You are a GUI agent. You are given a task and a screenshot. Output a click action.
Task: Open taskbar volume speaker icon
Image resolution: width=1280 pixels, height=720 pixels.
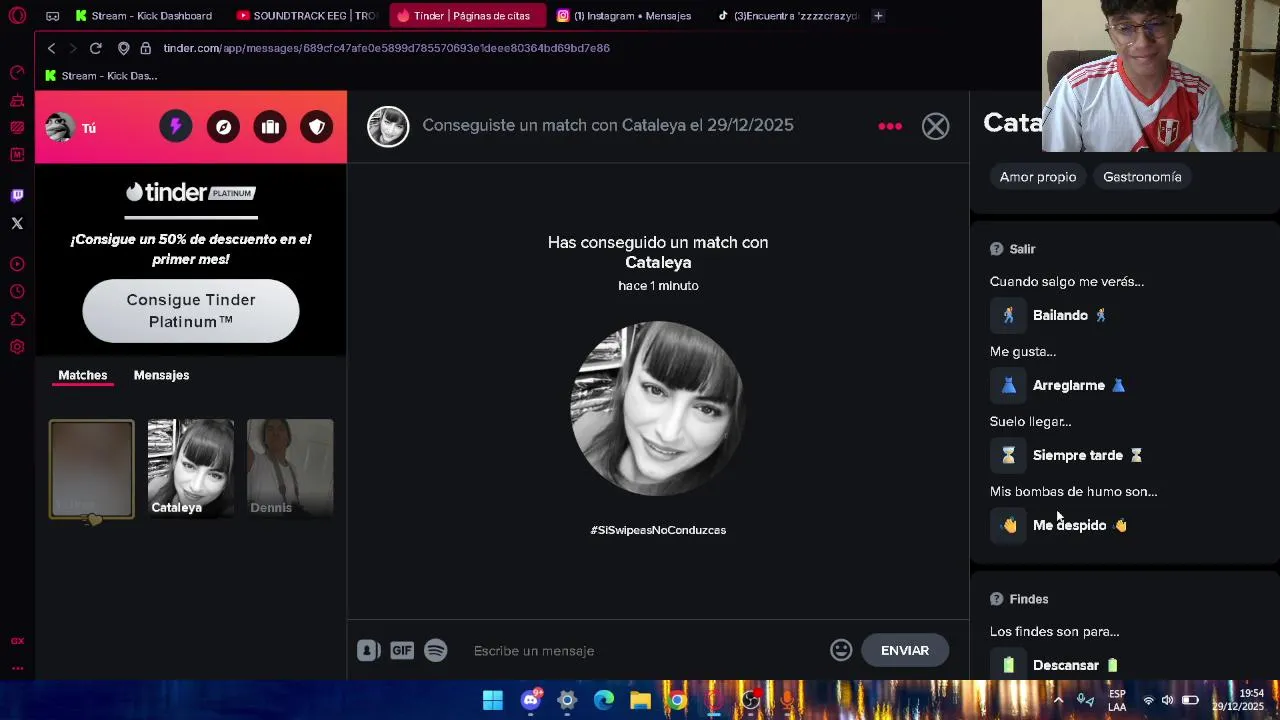coord(1167,700)
